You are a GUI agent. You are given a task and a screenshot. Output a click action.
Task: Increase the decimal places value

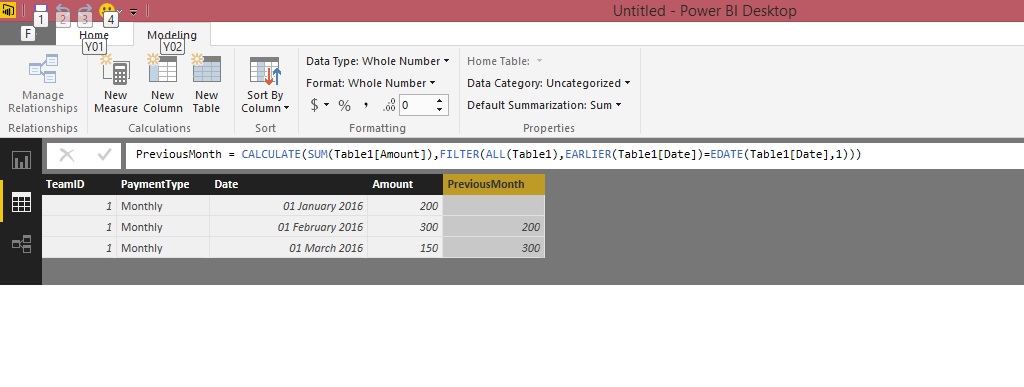pos(440,101)
